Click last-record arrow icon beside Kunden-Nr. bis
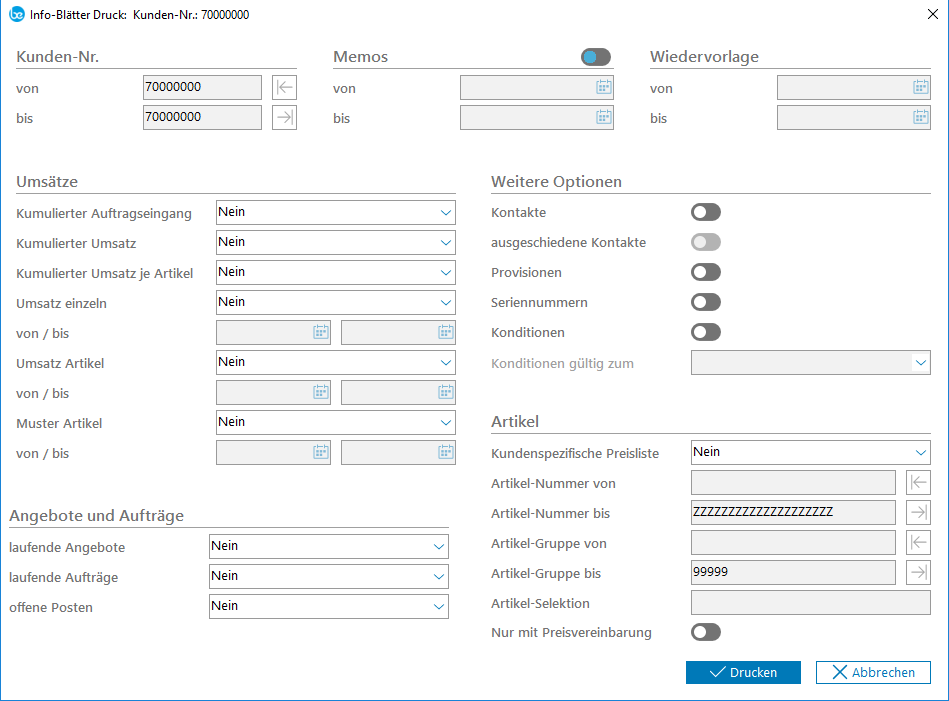 [285, 118]
